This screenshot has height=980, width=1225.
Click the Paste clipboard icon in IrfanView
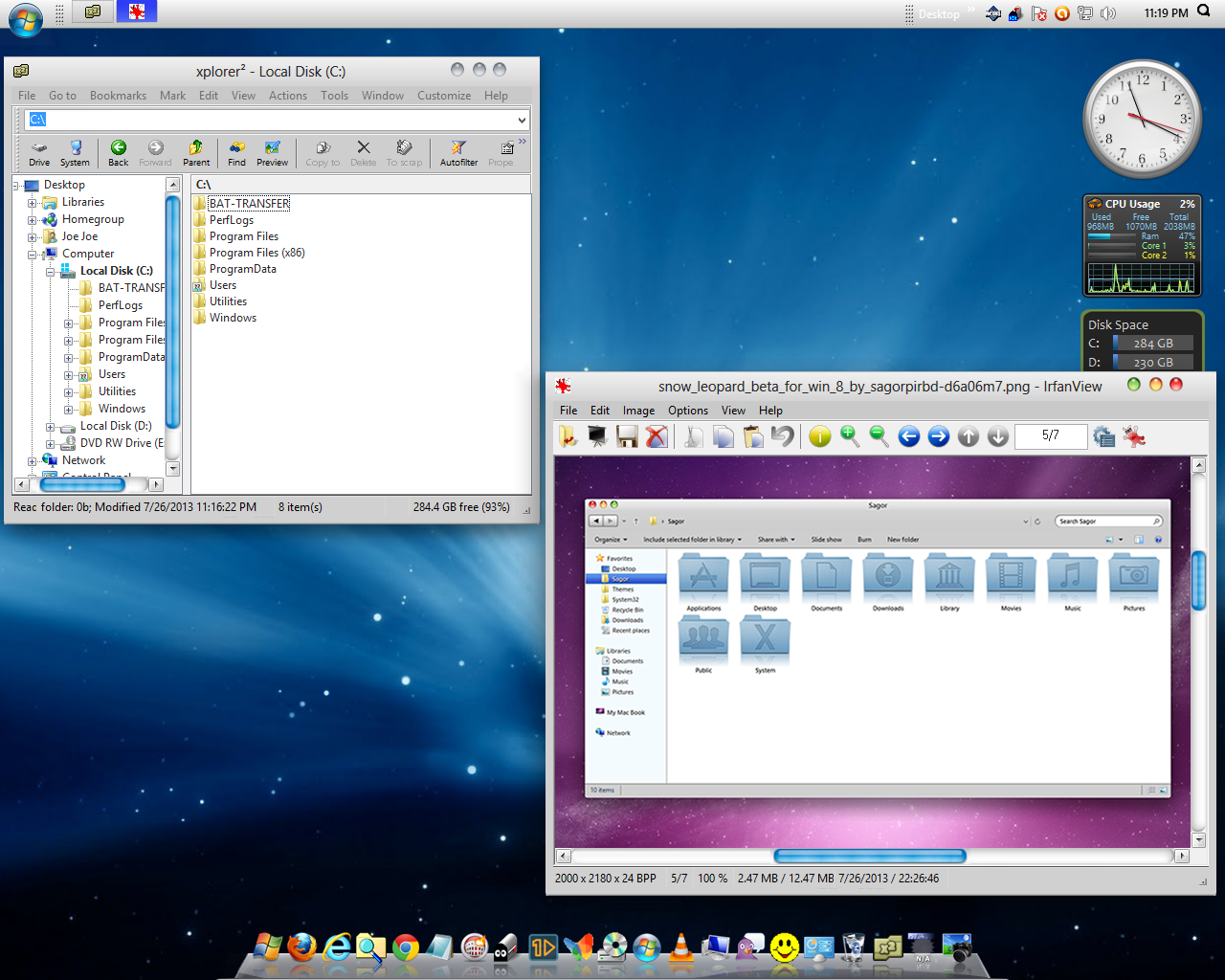pyautogui.click(x=753, y=436)
